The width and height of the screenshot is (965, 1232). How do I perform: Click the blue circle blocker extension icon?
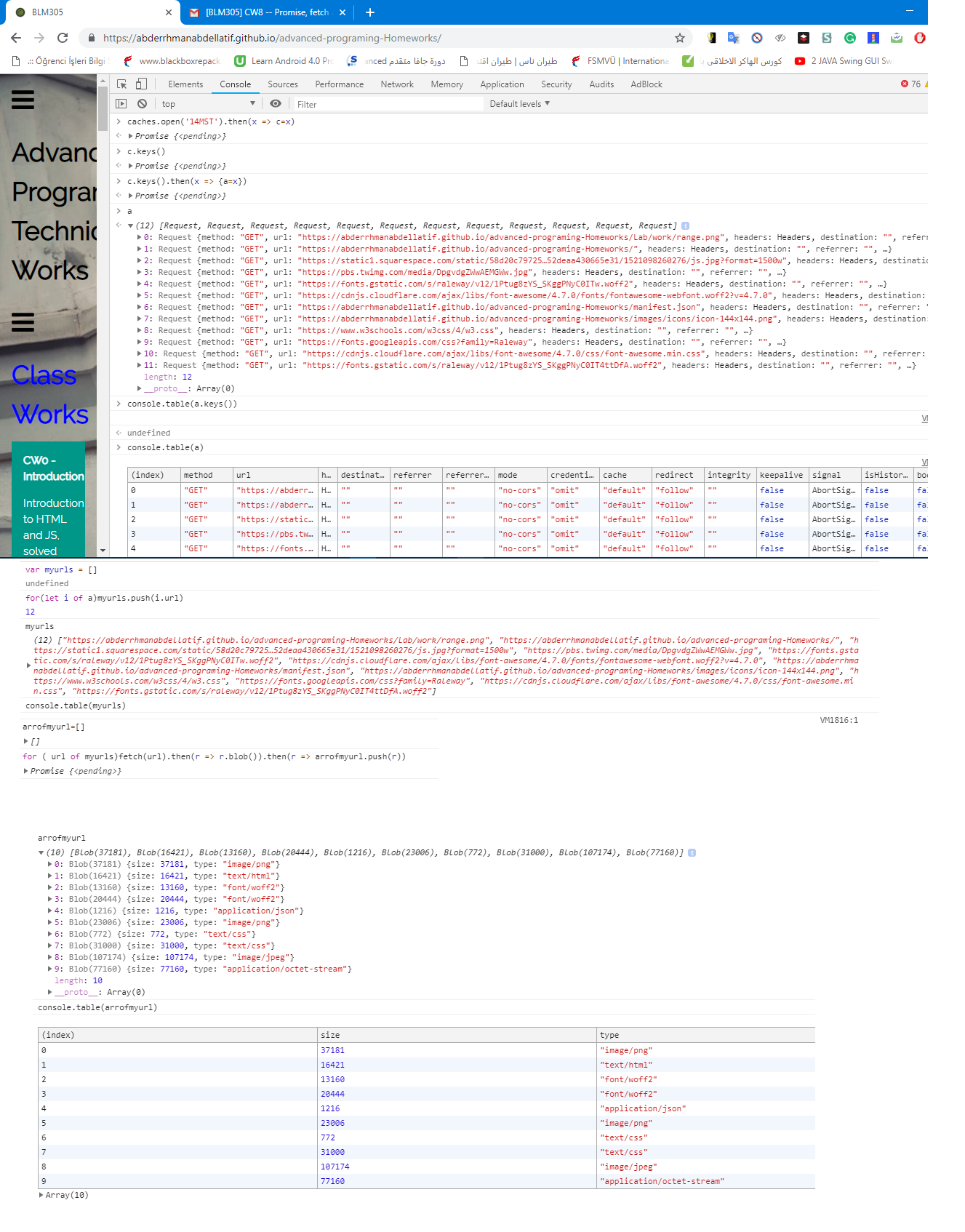point(757,38)
